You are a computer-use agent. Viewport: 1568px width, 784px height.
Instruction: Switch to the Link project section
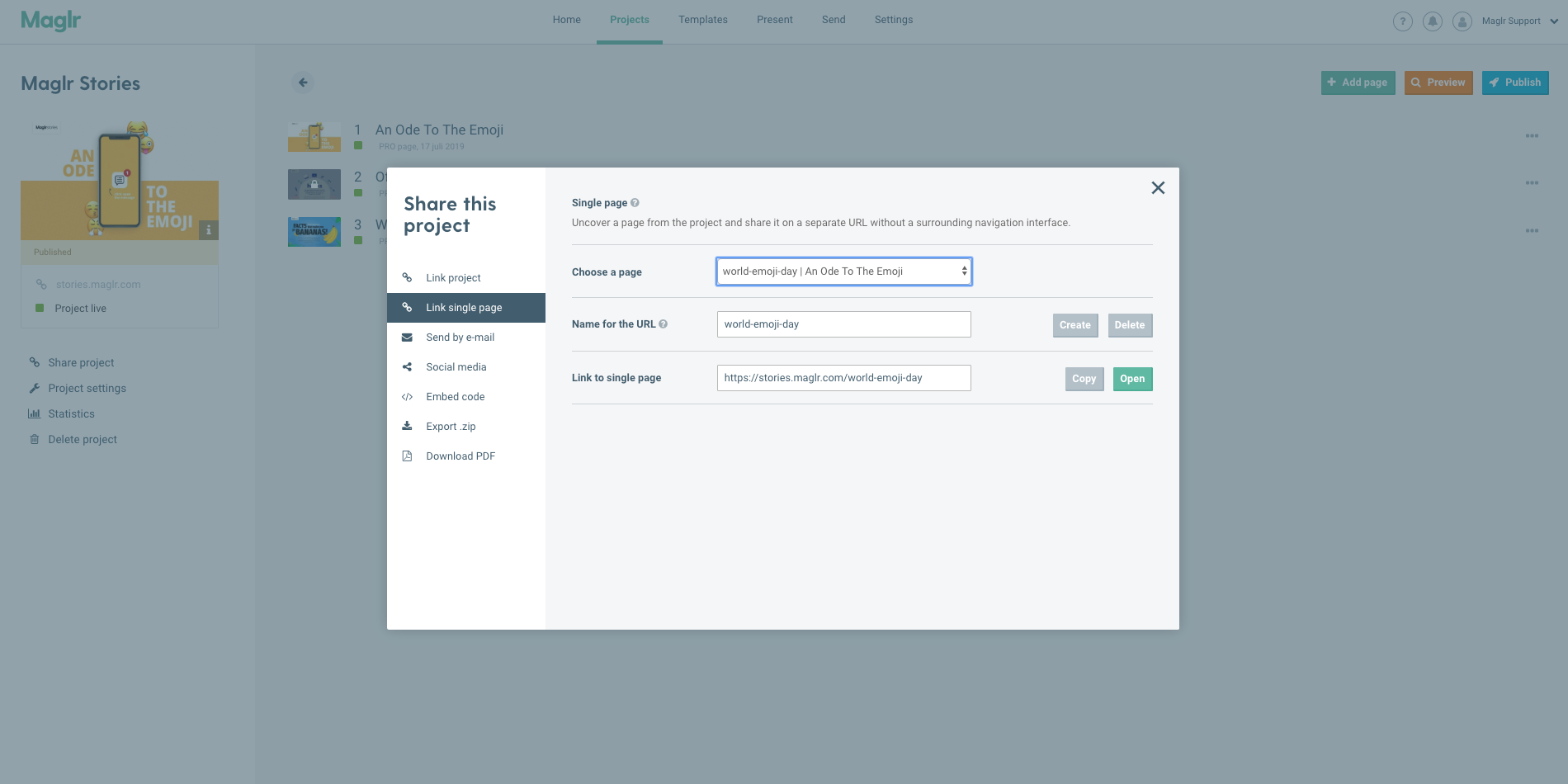(x=453, y=277)
